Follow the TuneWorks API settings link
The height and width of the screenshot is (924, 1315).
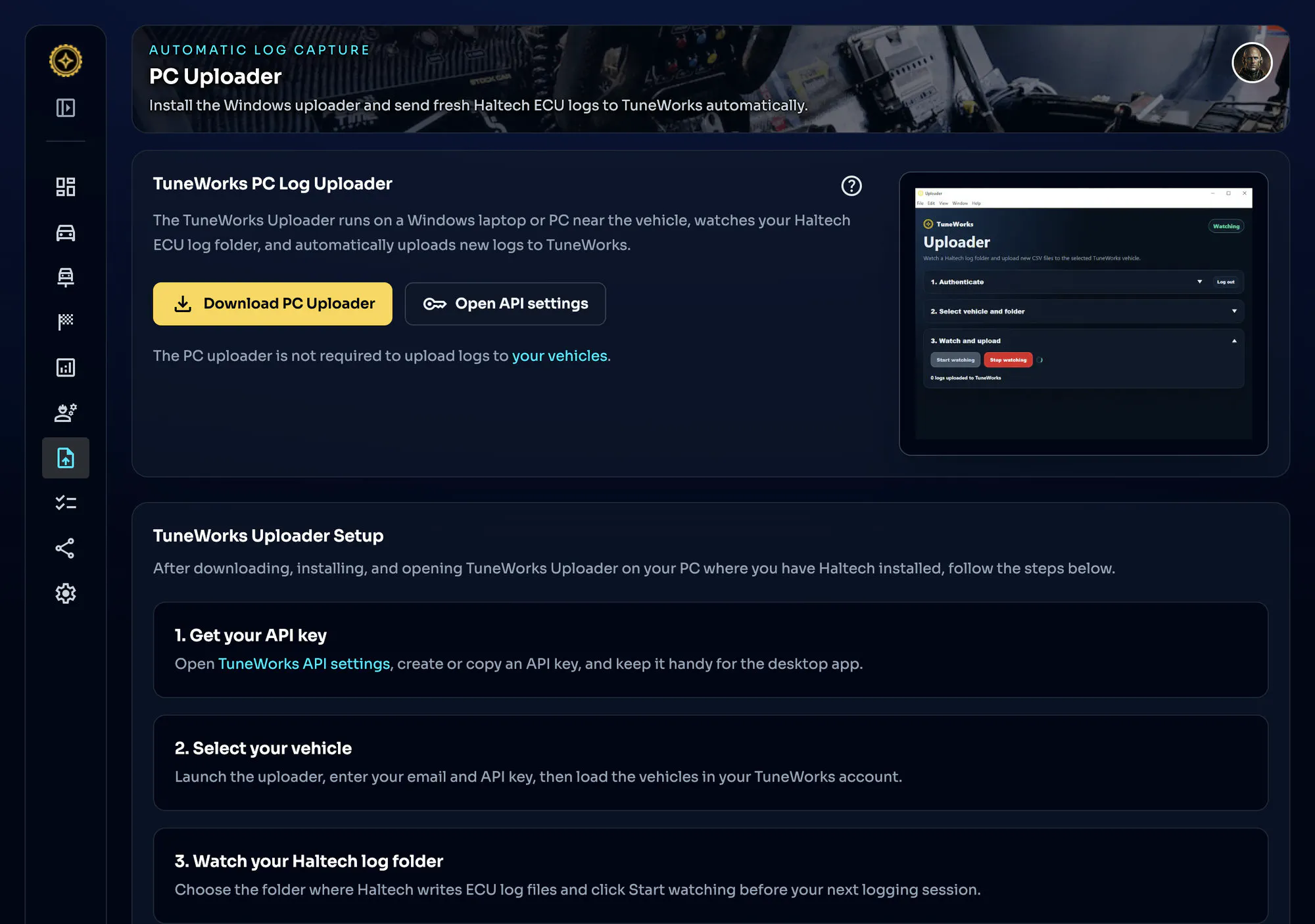pos(304,664)
